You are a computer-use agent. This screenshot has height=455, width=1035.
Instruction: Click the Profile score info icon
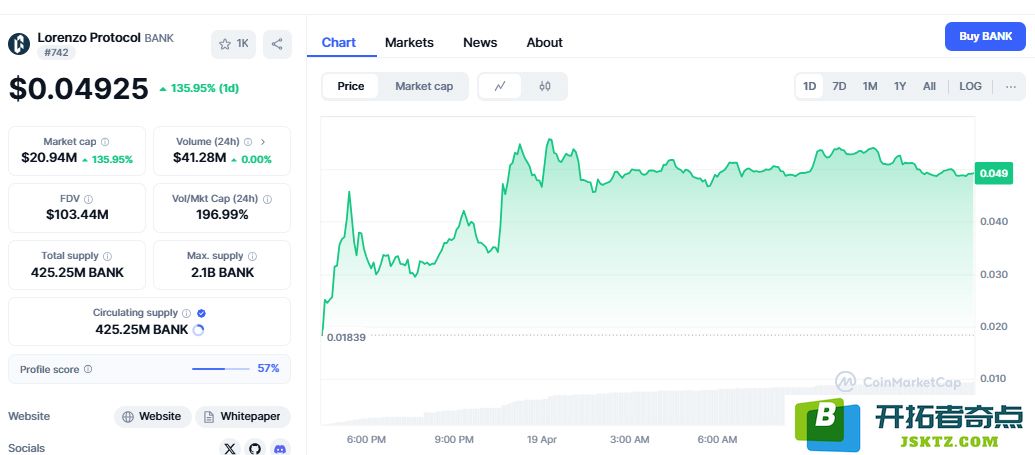(88, 369)
